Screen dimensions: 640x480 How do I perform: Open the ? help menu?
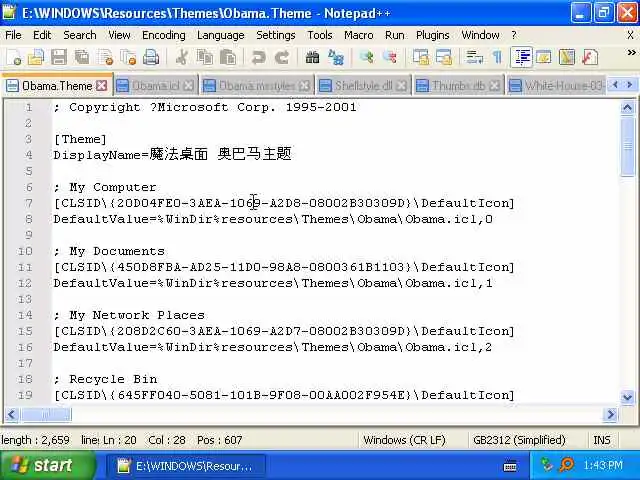tap(514, 35)
